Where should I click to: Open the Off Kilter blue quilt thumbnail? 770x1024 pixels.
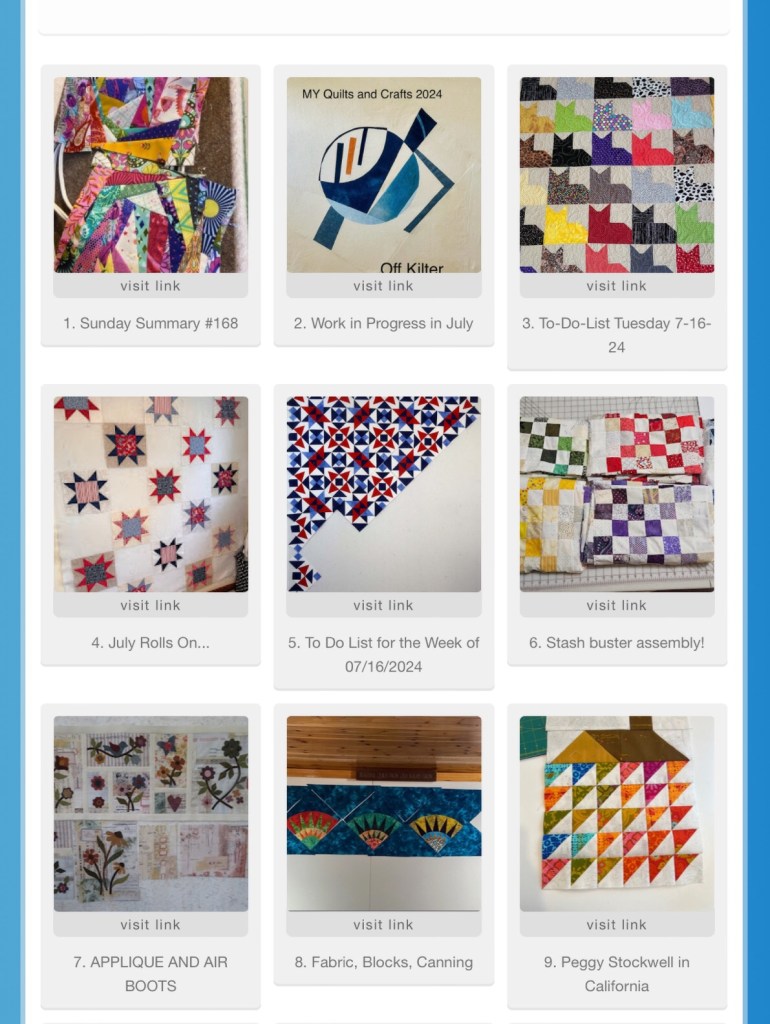(x=383, y=174)
